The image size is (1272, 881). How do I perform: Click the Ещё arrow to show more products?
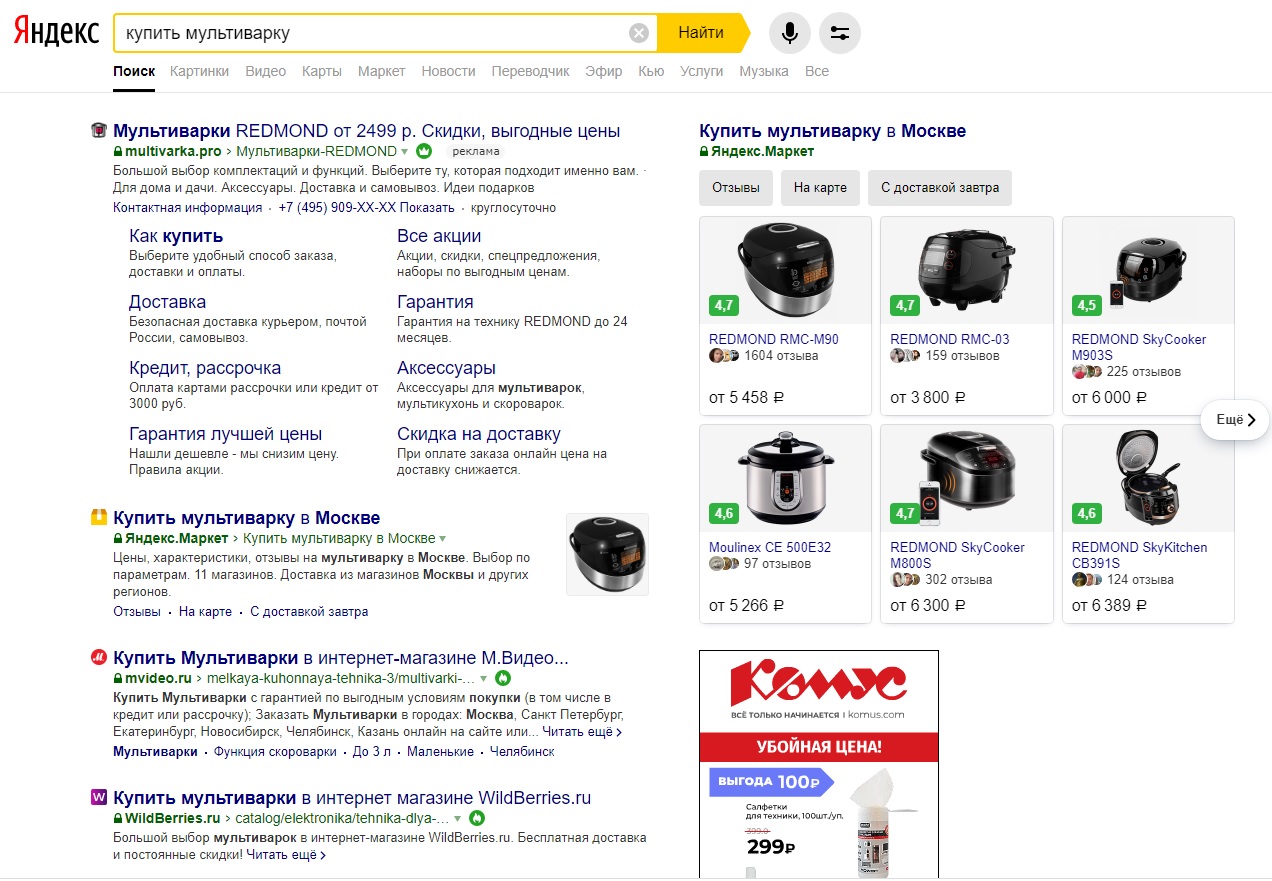tap(1235, 420)
